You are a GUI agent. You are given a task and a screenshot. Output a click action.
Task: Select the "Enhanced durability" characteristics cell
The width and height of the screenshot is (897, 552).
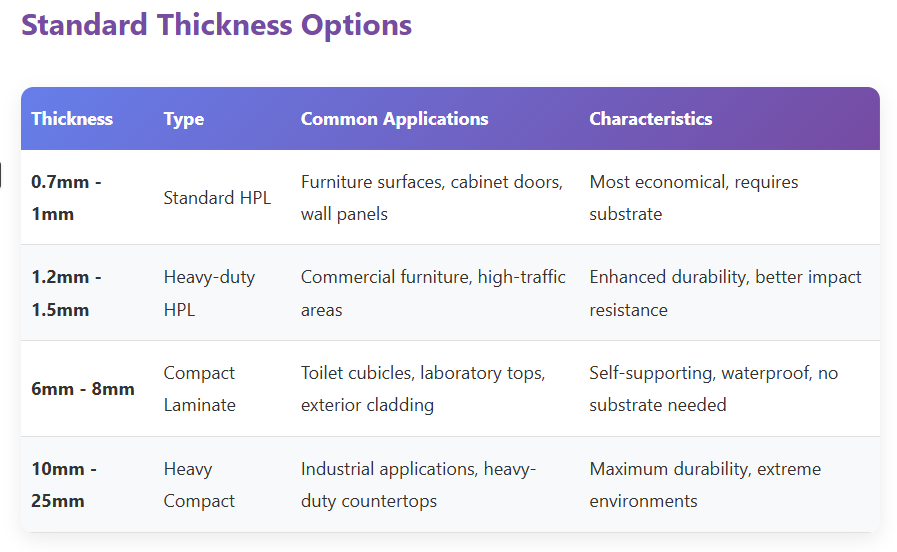pos(725,293)
